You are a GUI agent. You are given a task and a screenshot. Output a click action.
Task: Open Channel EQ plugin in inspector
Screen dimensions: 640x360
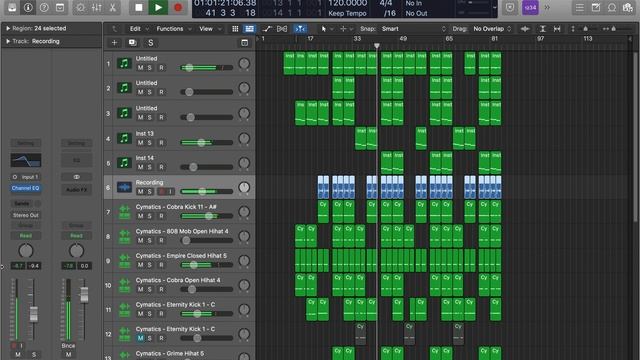click(x=25, y=188)
